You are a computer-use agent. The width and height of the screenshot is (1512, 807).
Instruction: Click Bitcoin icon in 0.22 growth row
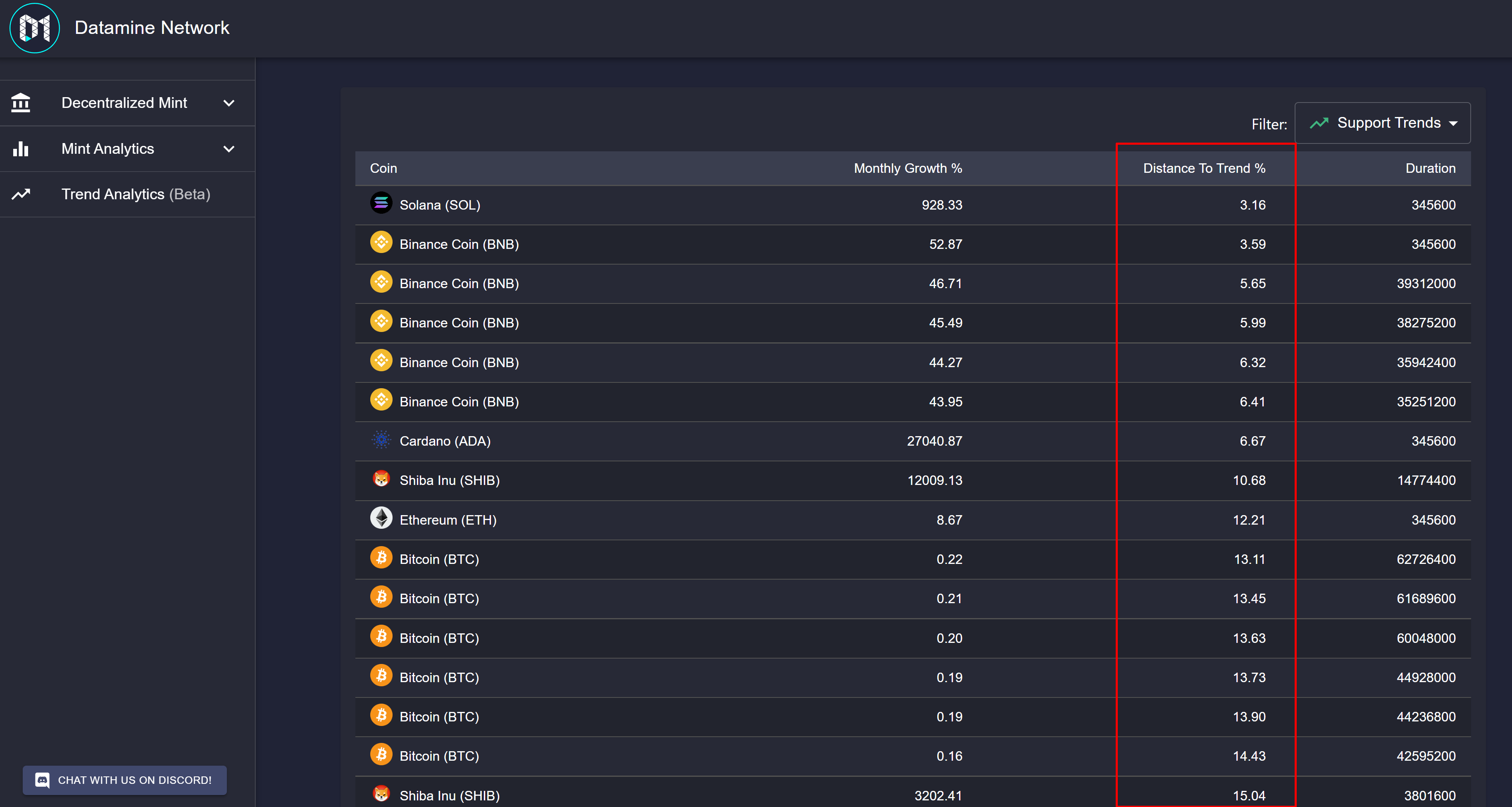pos(381,557)
